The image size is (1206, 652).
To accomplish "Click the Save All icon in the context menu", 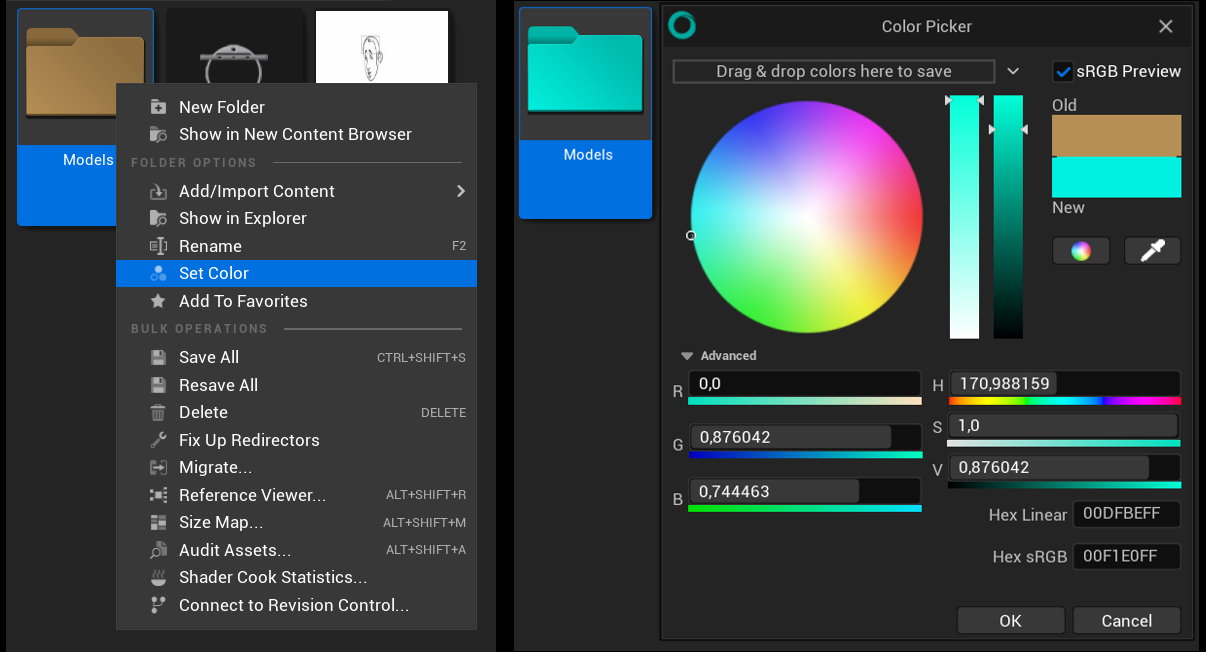I will 157,357.
